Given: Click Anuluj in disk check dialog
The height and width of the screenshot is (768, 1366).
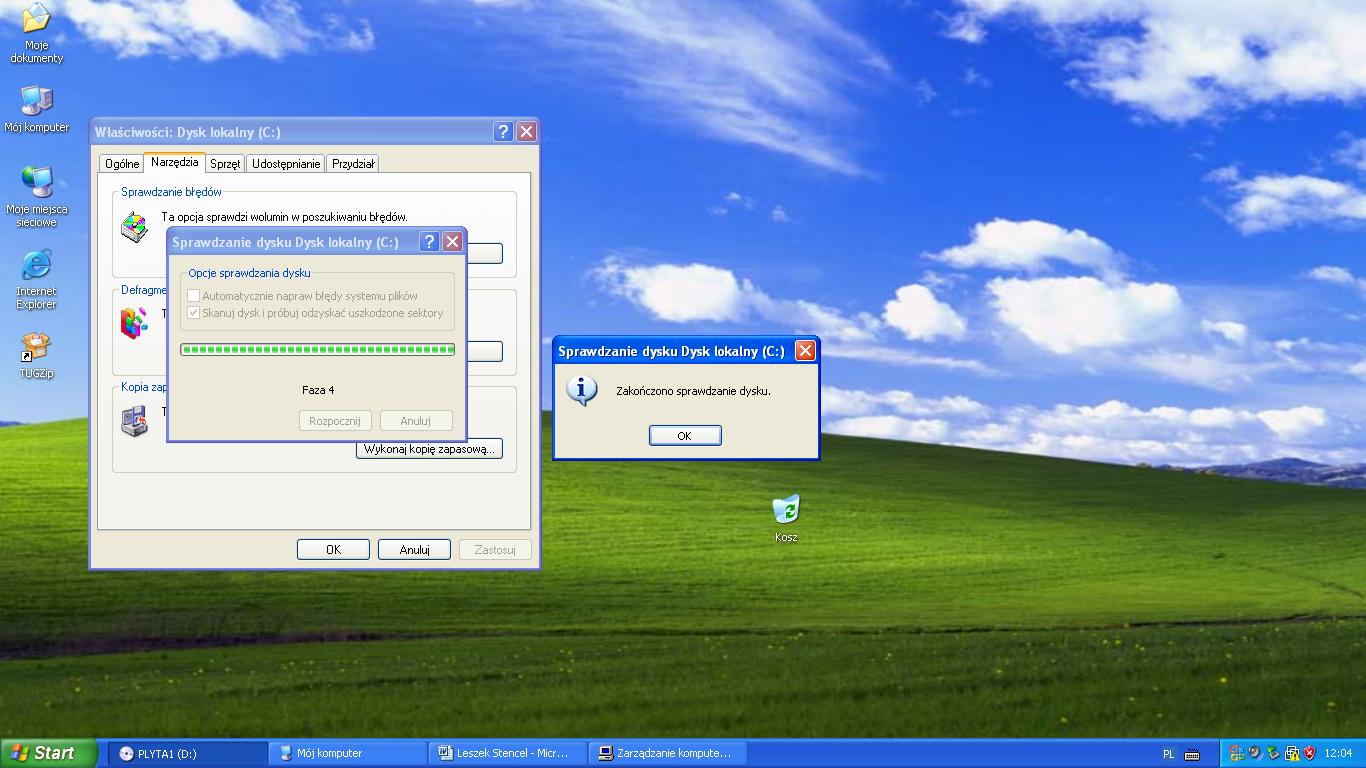Looking at the screenshot, I should [416, 421].
